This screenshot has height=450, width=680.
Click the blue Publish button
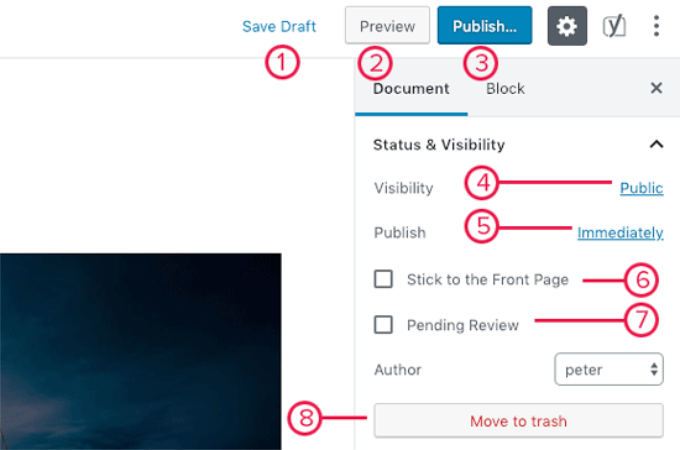(x=484, y=26)
